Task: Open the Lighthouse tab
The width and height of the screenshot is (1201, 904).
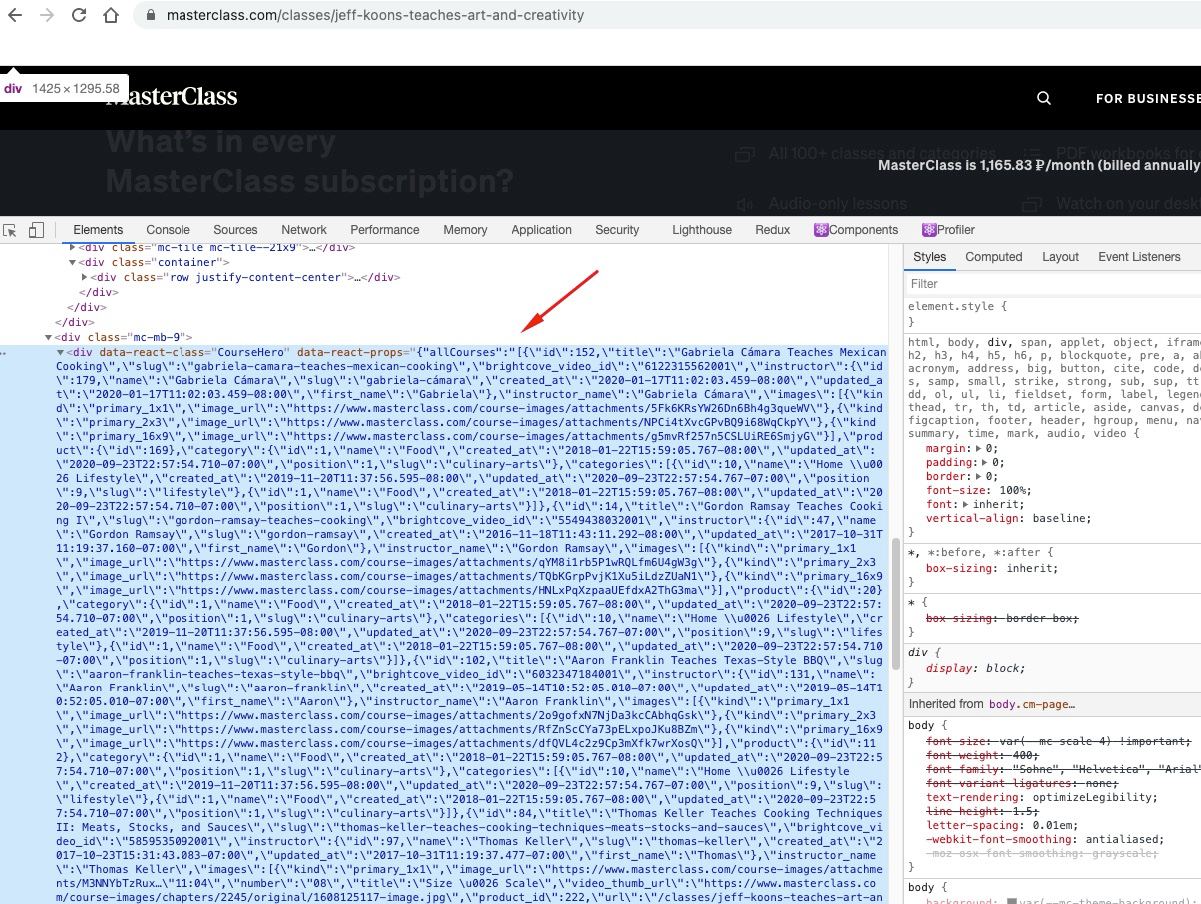Action: tap(702, 230)
